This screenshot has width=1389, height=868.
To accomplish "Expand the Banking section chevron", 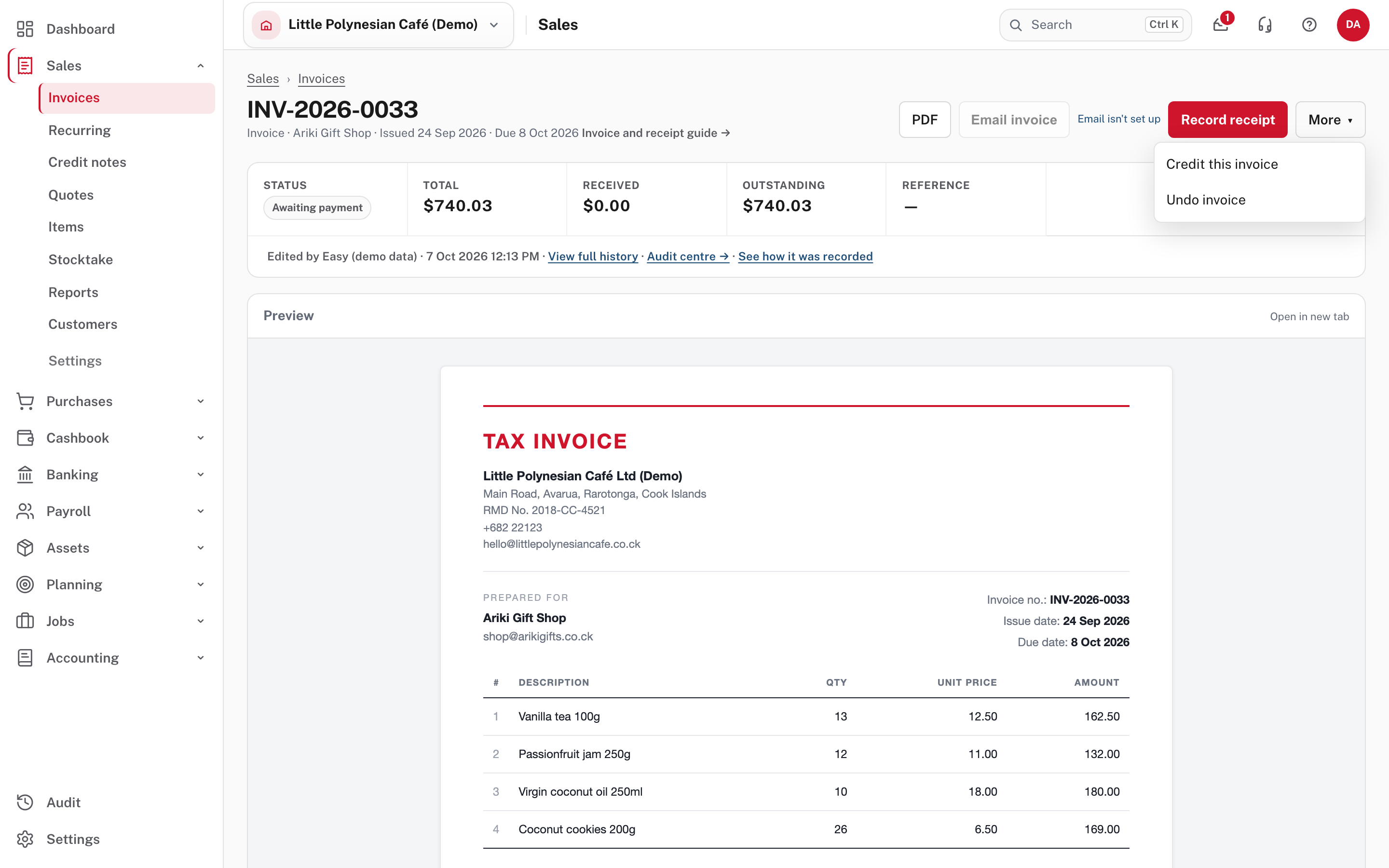I will (x=200, y=475).
